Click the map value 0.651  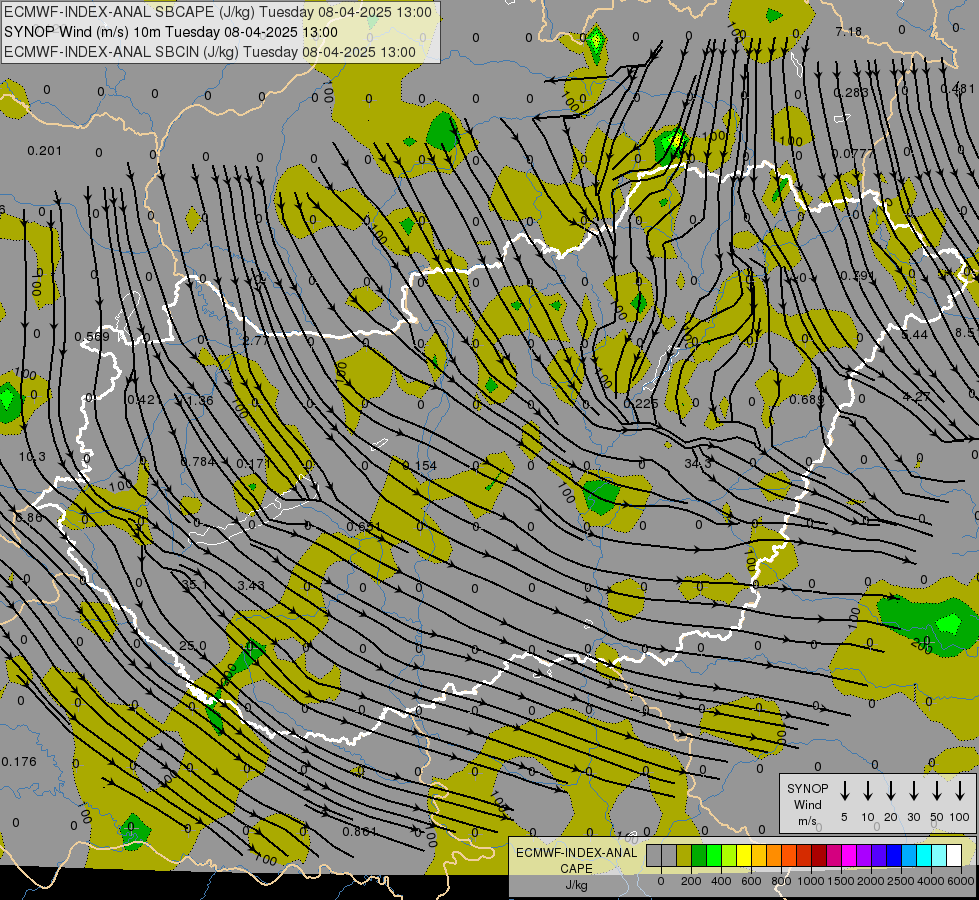click(363, 527)
